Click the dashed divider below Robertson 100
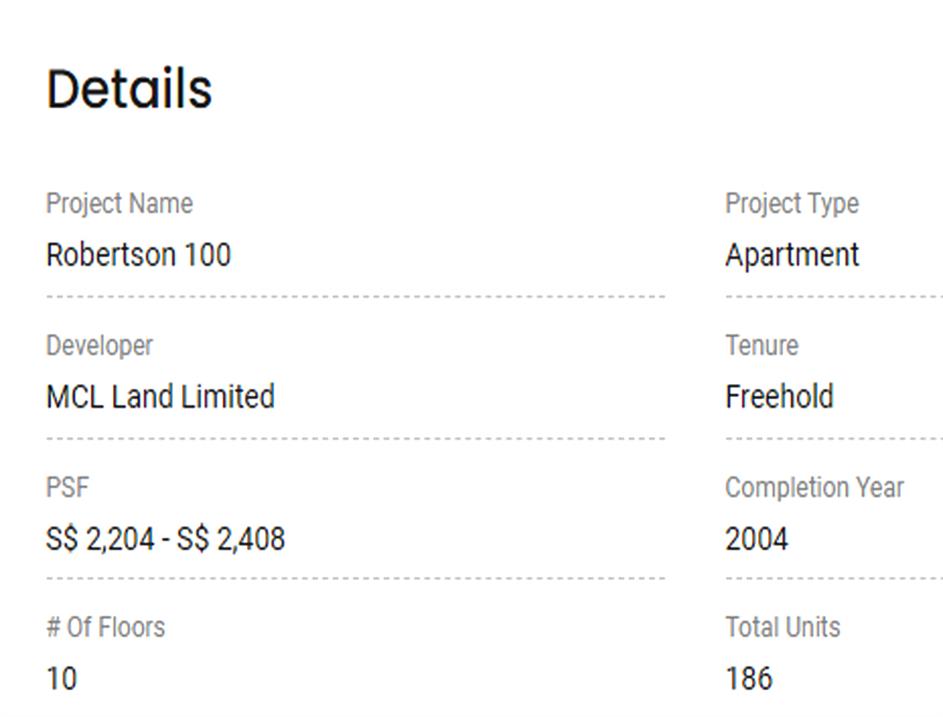 pos(355,296)
